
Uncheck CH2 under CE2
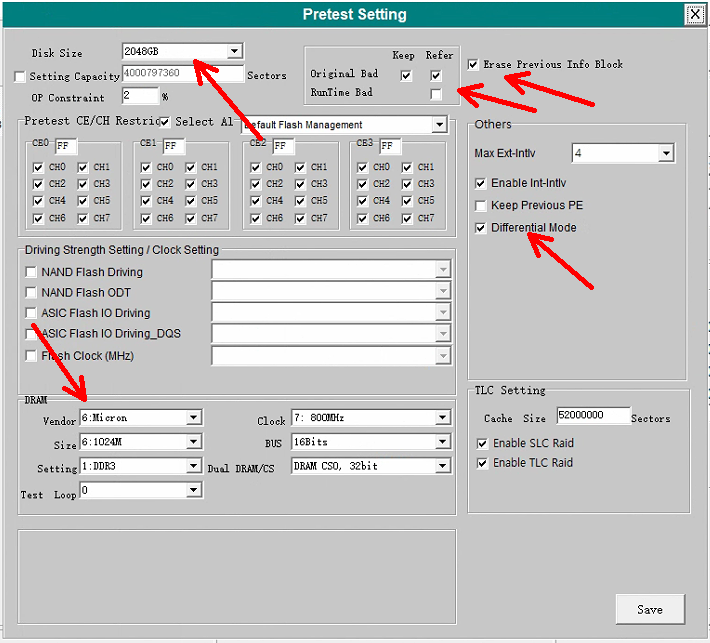point(255,184)
